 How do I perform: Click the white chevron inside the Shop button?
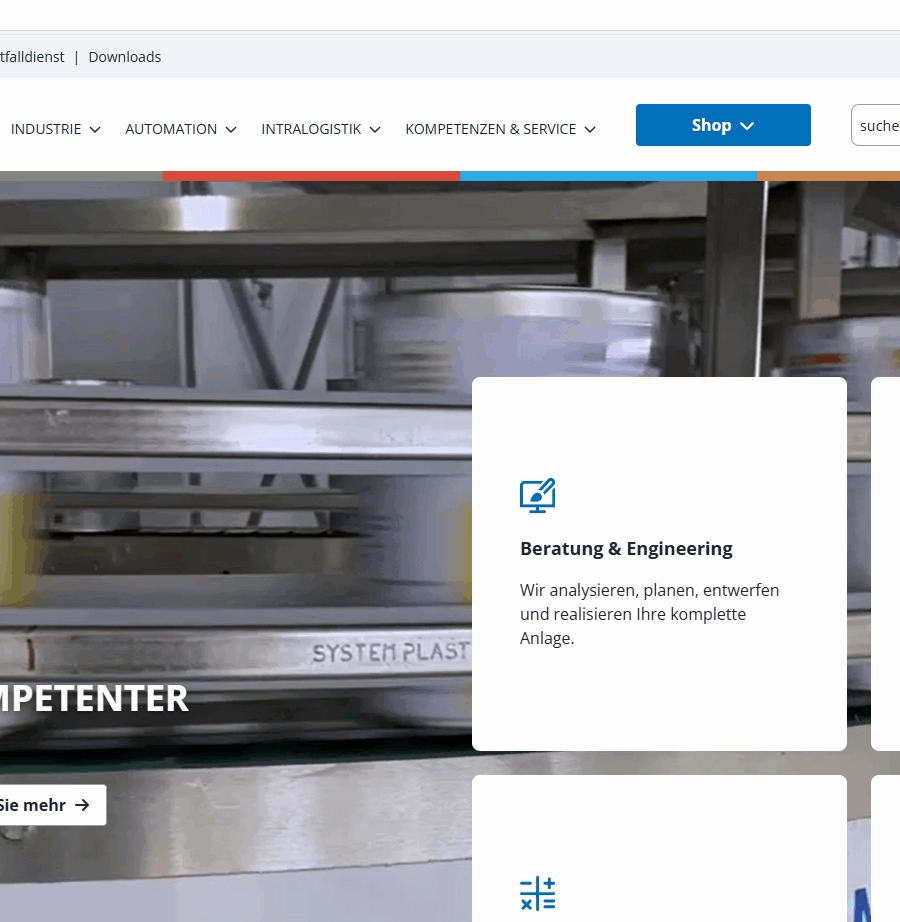point(747,126)
